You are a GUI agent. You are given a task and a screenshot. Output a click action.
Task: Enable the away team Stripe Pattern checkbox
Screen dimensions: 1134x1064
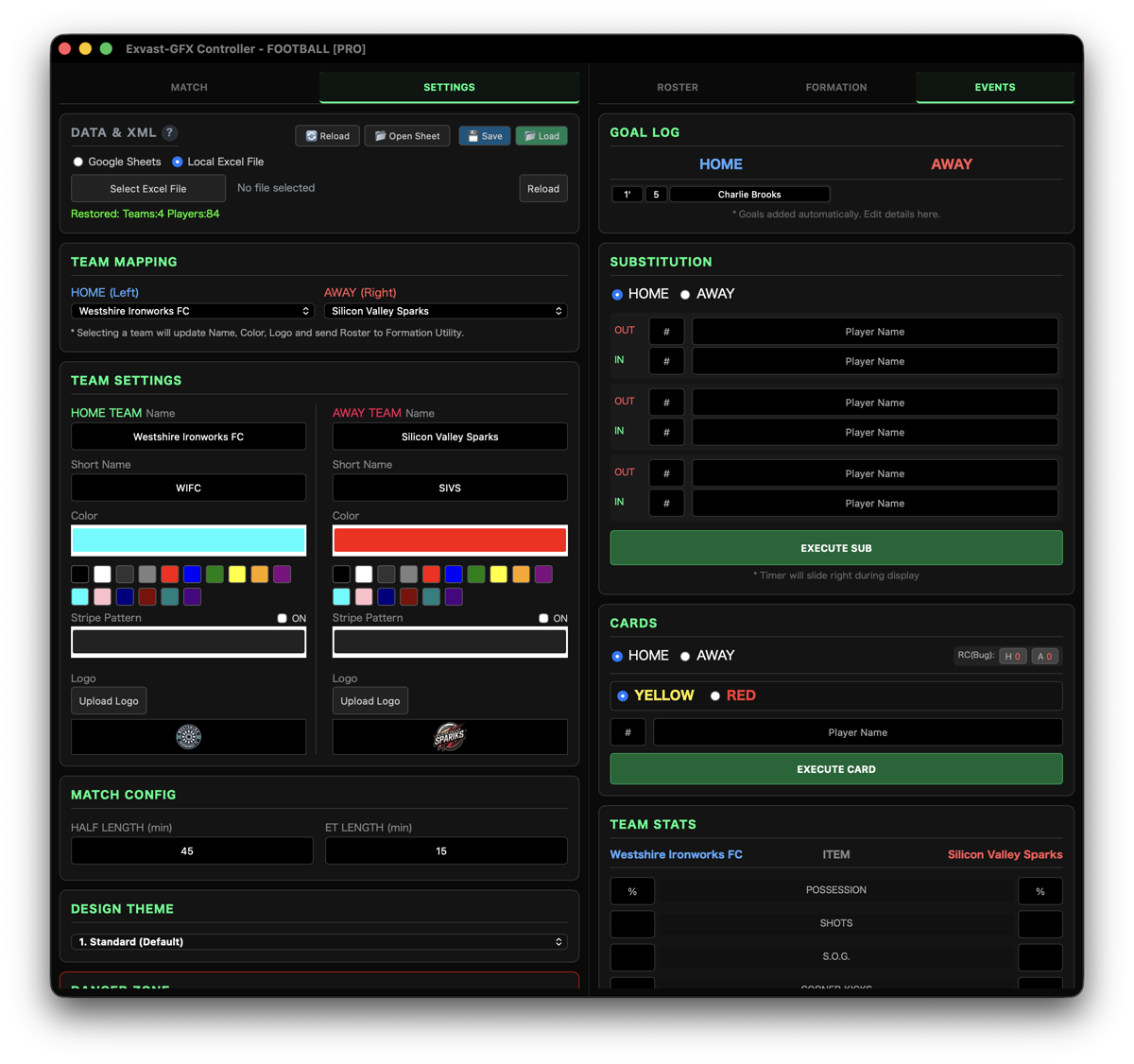pyautogui.click(x=543, y=618)
